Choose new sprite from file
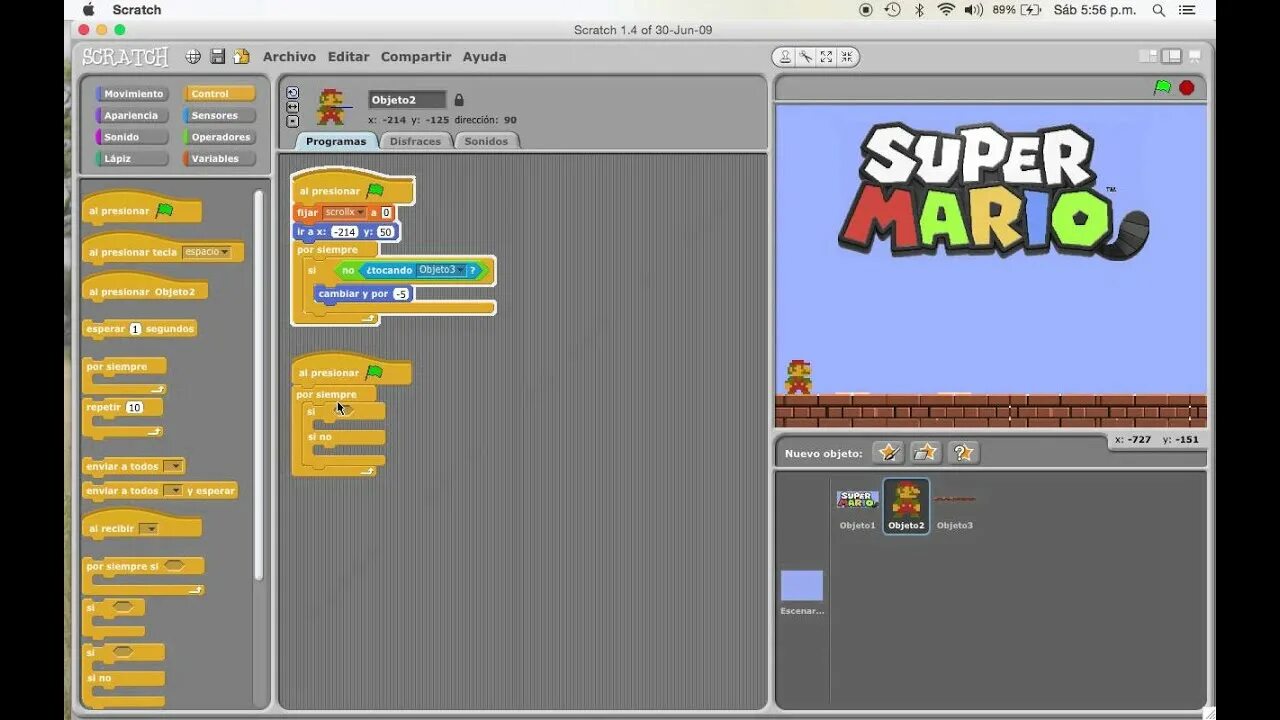This screenshot has width=1280, height=720. 926,453
